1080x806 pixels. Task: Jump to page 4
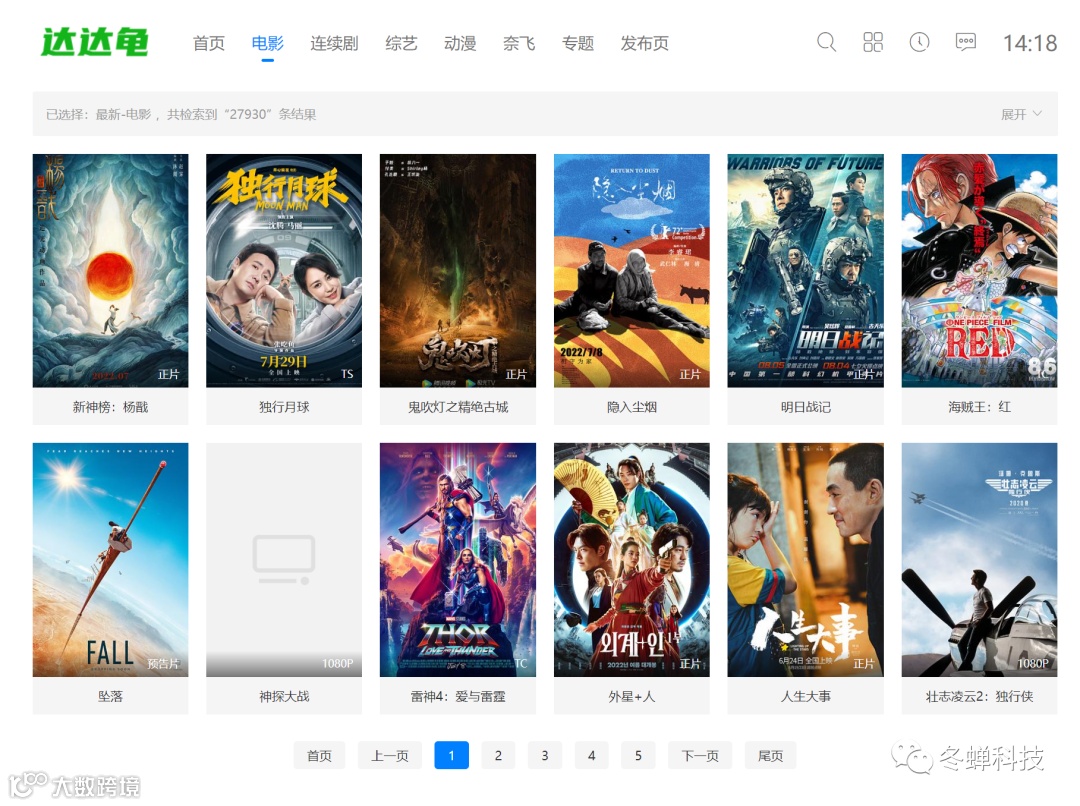click(592, 756)
